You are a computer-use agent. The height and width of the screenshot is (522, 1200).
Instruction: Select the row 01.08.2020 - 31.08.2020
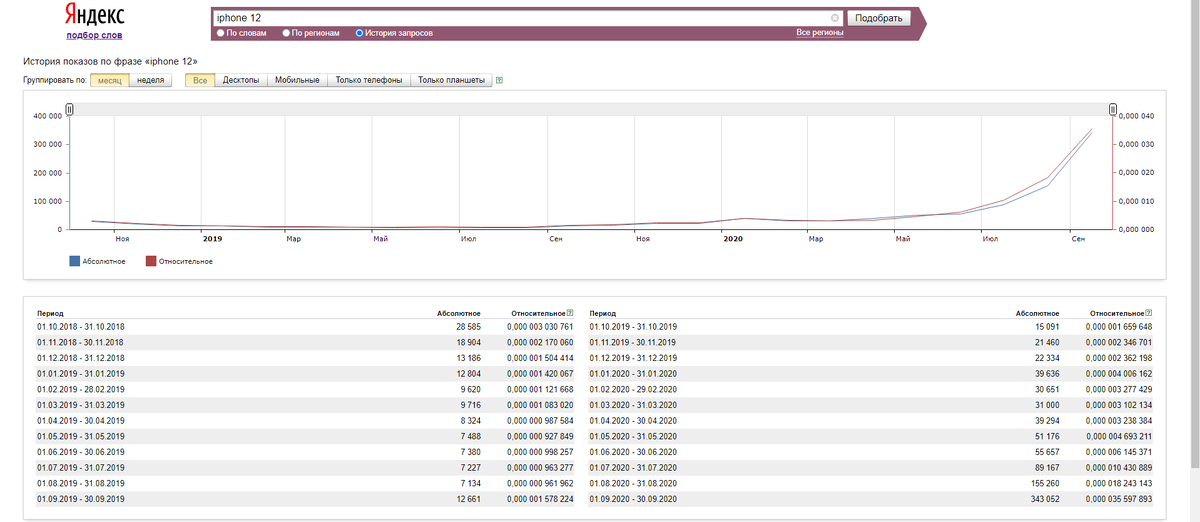pyautogui.click(x=872, y=483)
